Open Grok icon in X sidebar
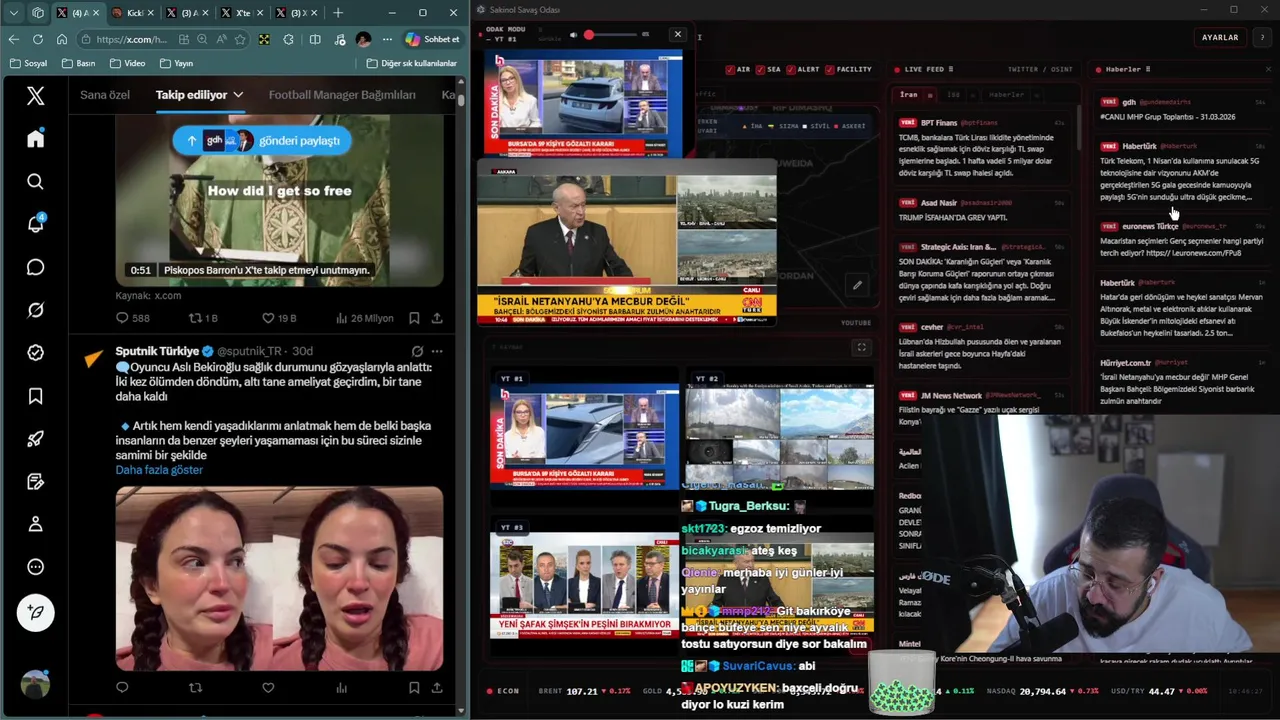This screenshot has width=1280, height=720. [35, 310]
